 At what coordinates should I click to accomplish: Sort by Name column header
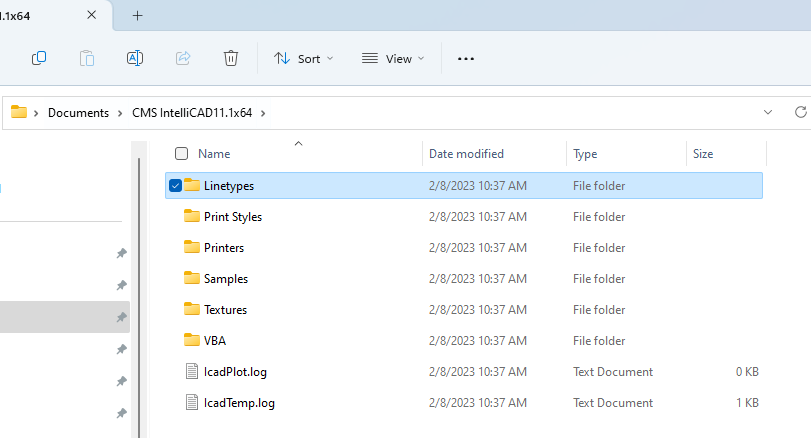[x=214, y=154]
